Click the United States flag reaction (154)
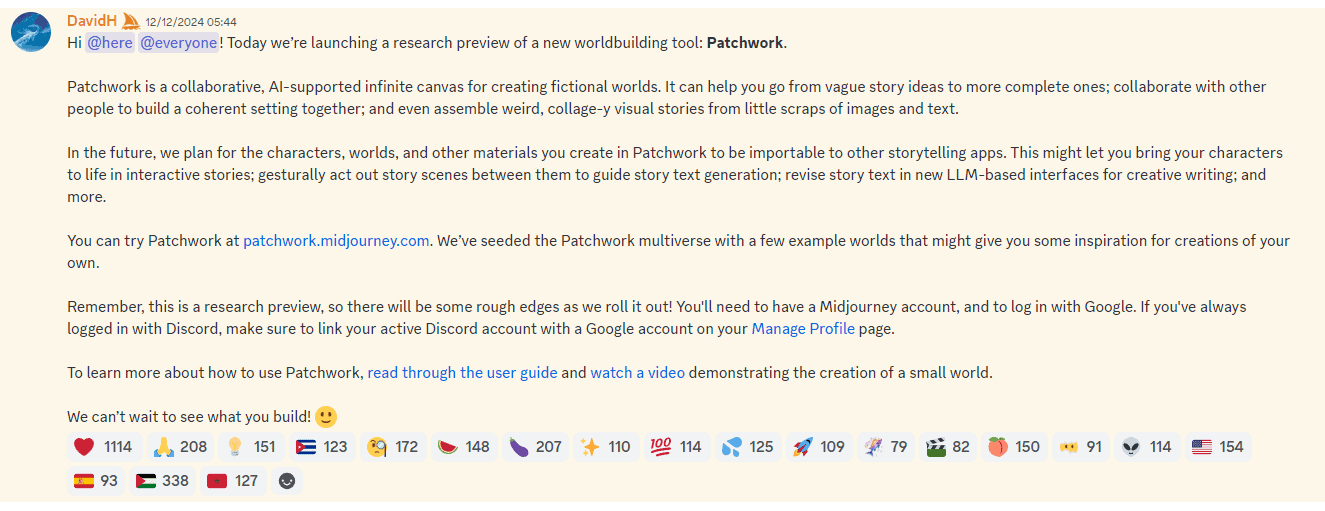The image size is (1325, 511). (x=1218, y=447)
